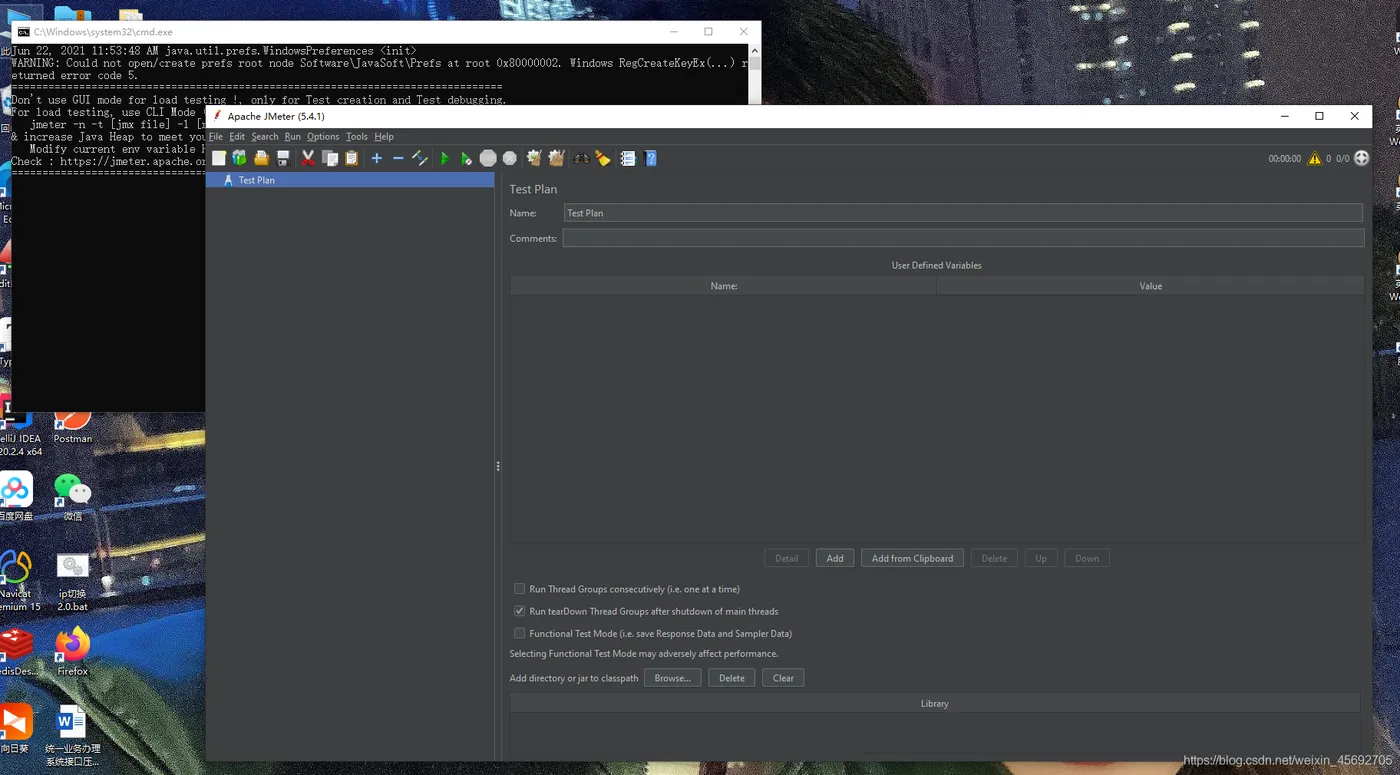Open the Templates toolbar icon
The height and width of the screenshot is (775, 1400).
point(240,158)
